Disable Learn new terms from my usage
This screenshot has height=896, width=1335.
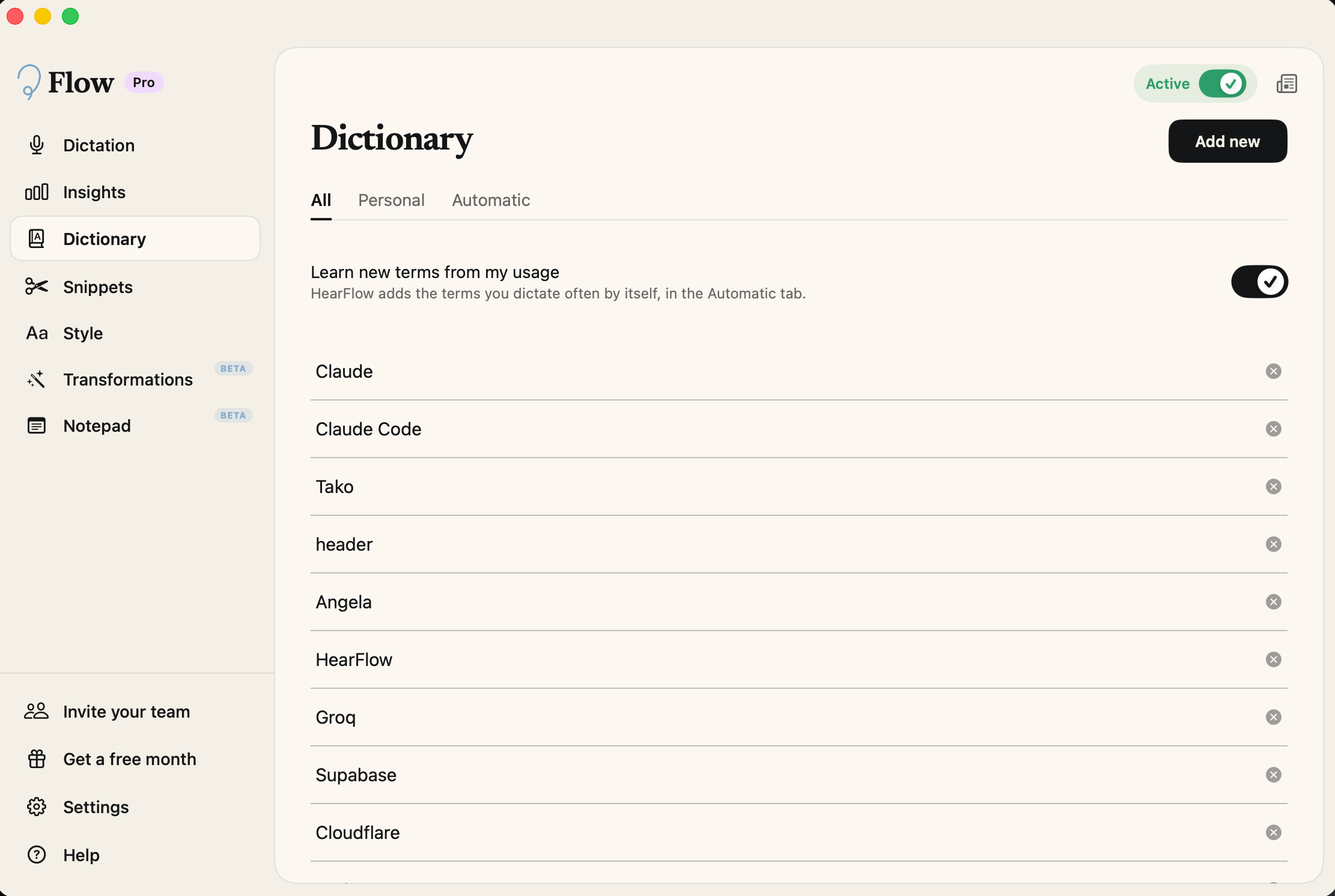tap(1259, 282)
